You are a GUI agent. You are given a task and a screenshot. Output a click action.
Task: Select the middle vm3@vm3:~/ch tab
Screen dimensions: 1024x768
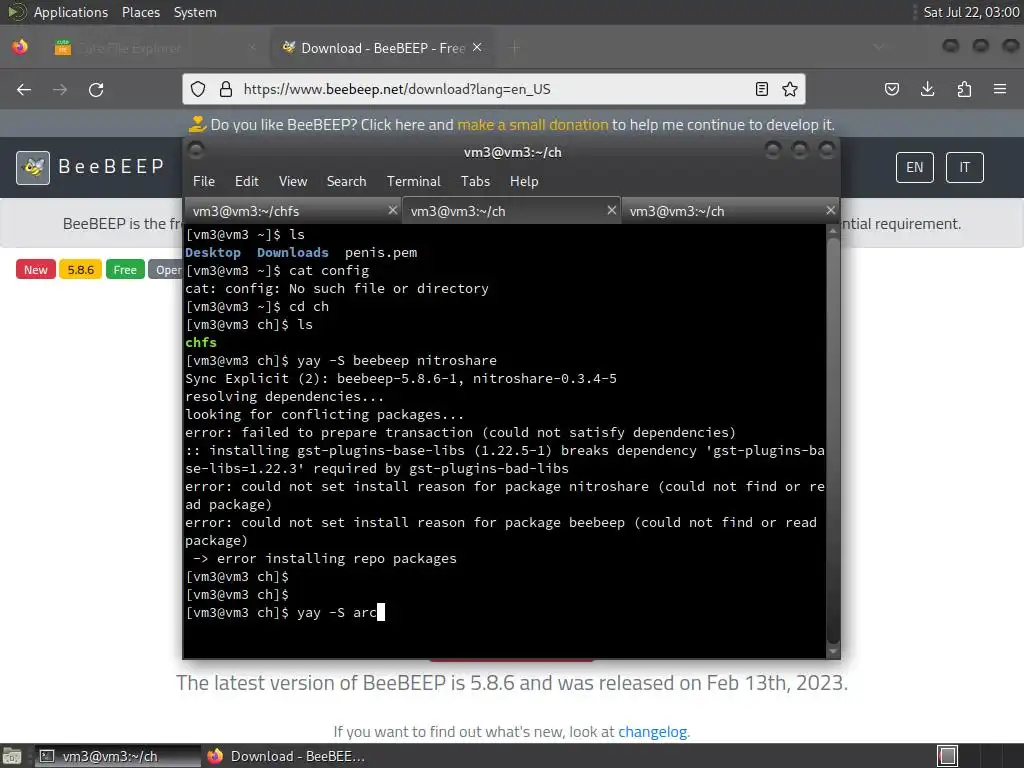tap(511, 211)
